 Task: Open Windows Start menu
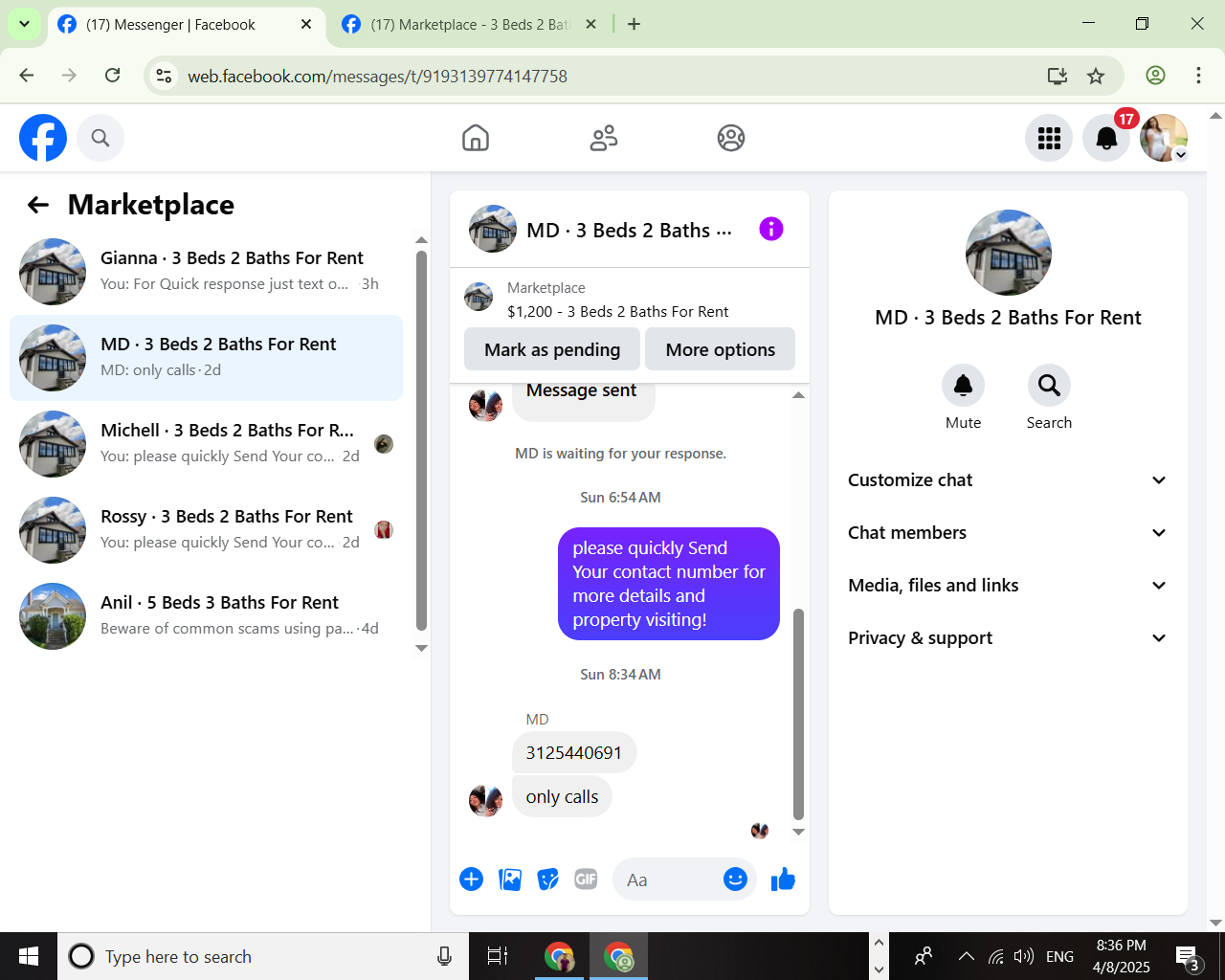pyautogui.click(x=29, y=956)
